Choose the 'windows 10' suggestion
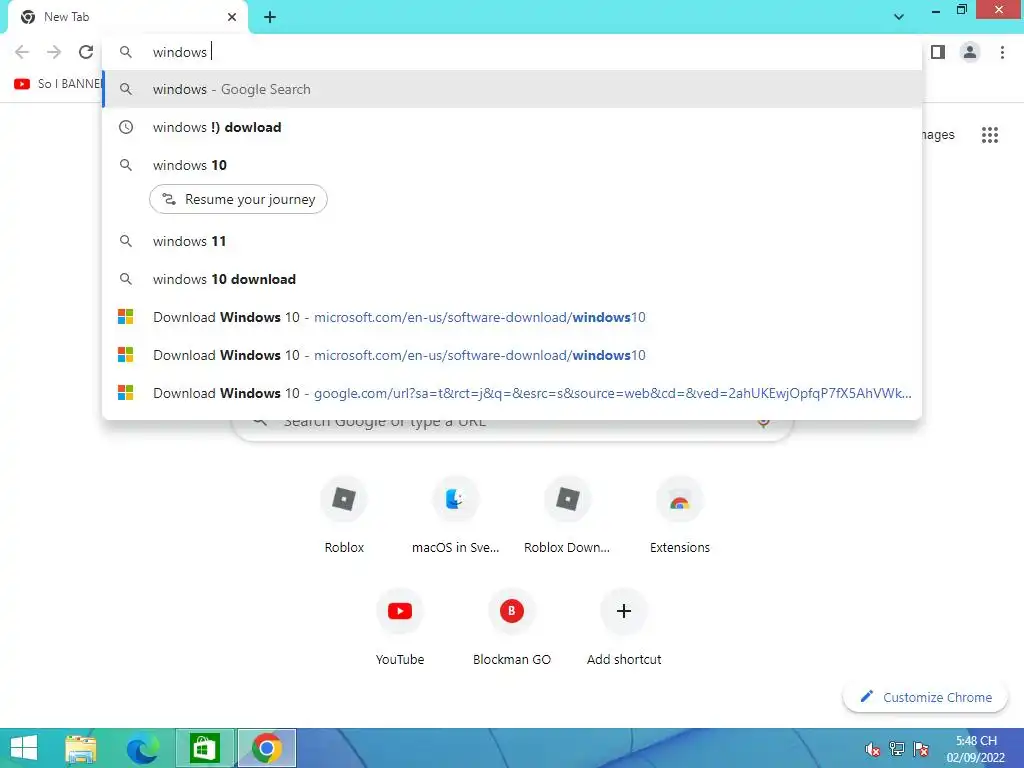1024x768 pixels. [x=512, y=165]
